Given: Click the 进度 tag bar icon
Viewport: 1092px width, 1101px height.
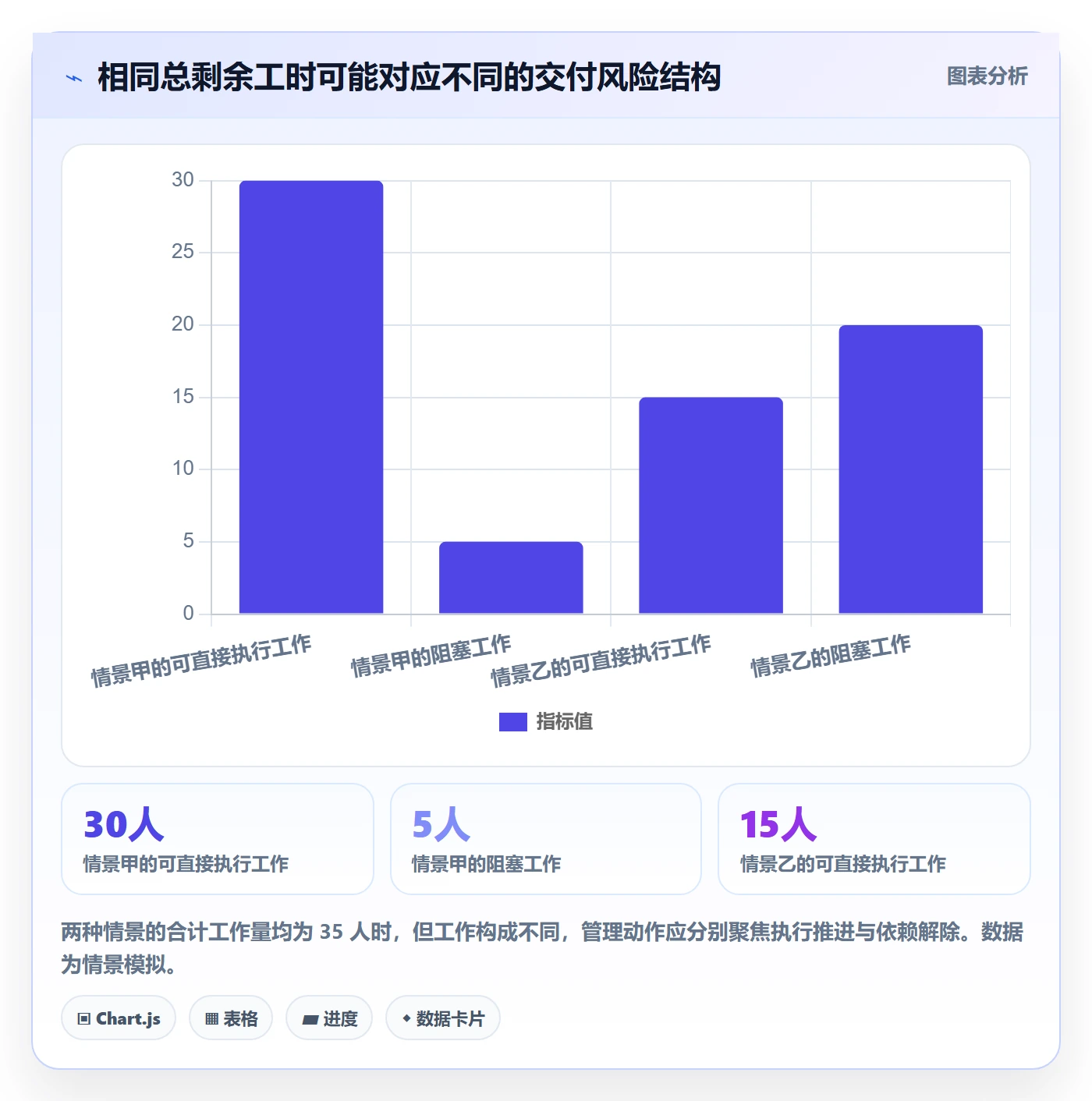Looking at the screenshot, I should [310, 1019].
